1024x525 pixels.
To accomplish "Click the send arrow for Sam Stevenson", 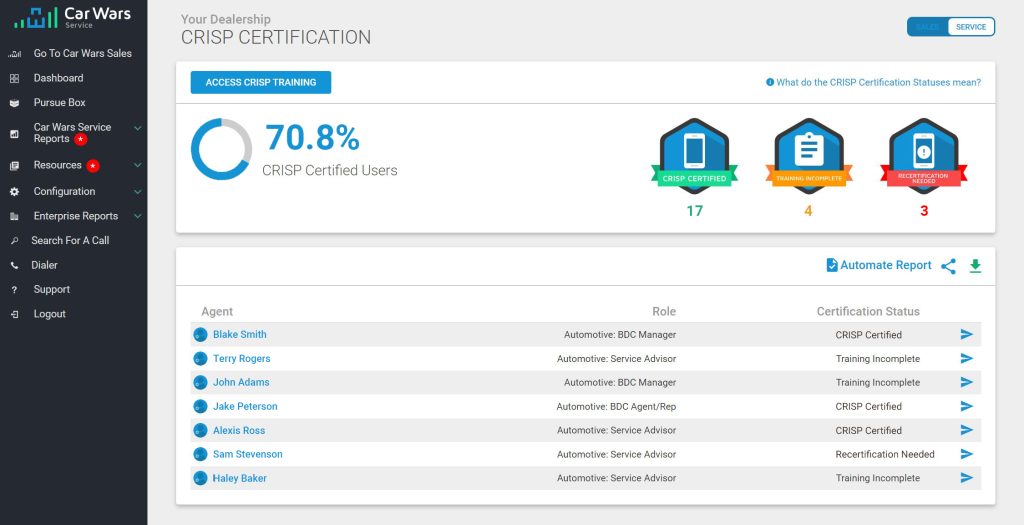I will pyautogui.click(x=967, y=454).
